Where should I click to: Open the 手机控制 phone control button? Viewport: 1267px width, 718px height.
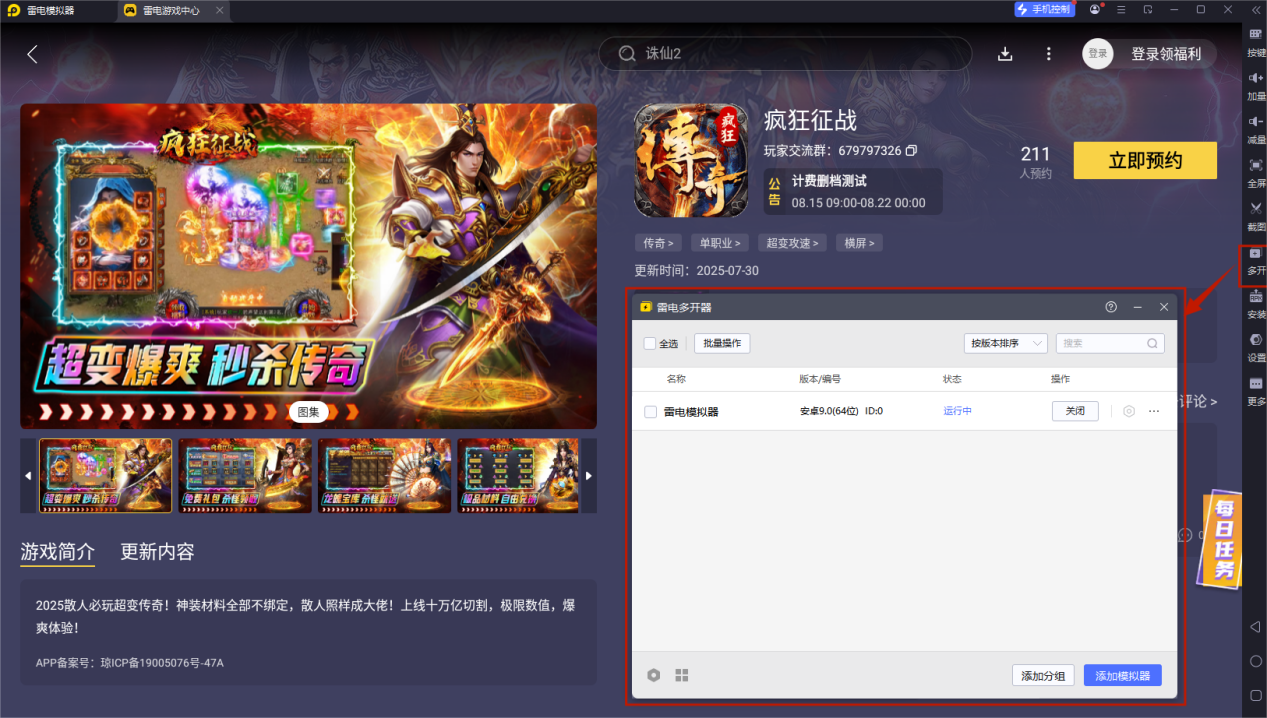pos(1044,9)
